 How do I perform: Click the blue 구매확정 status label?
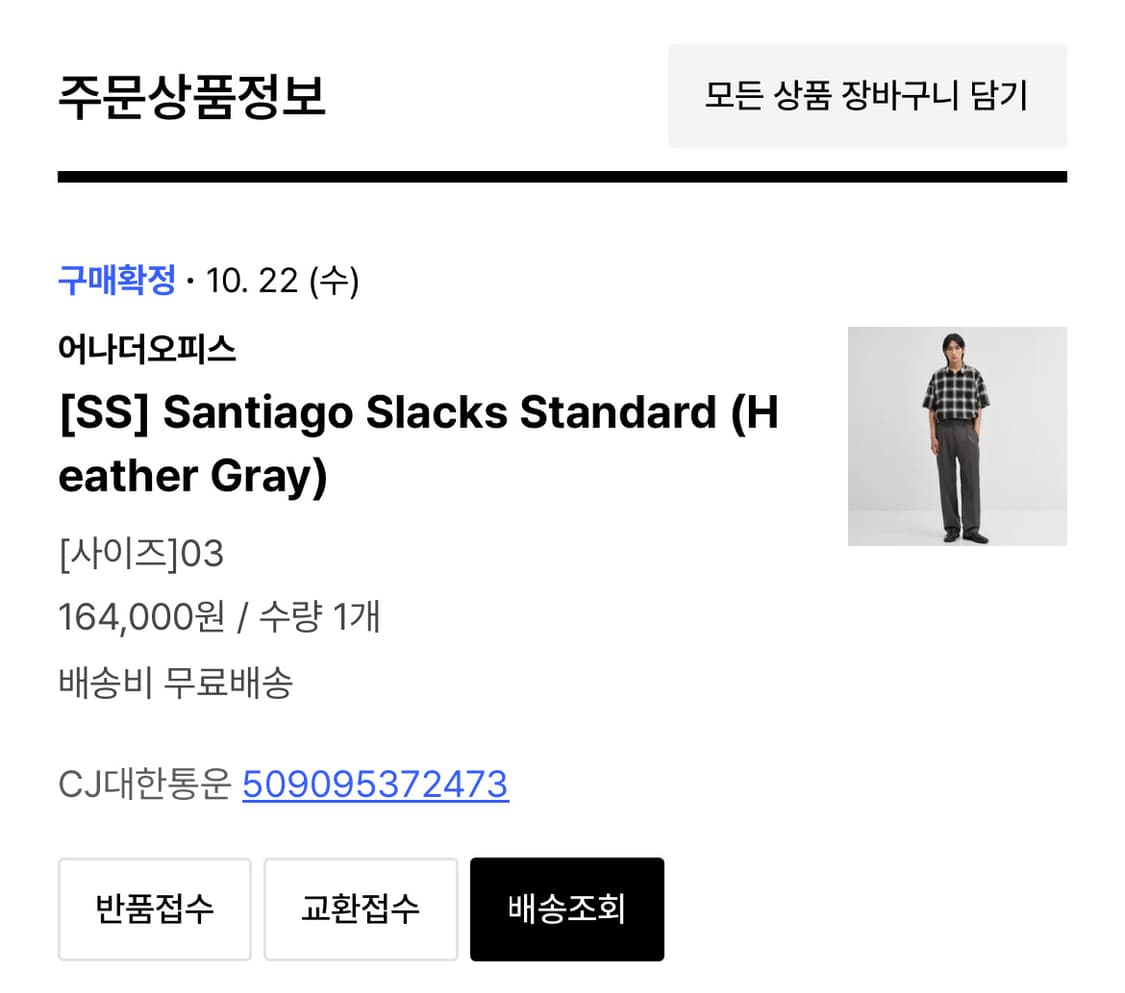coord(117,281)
